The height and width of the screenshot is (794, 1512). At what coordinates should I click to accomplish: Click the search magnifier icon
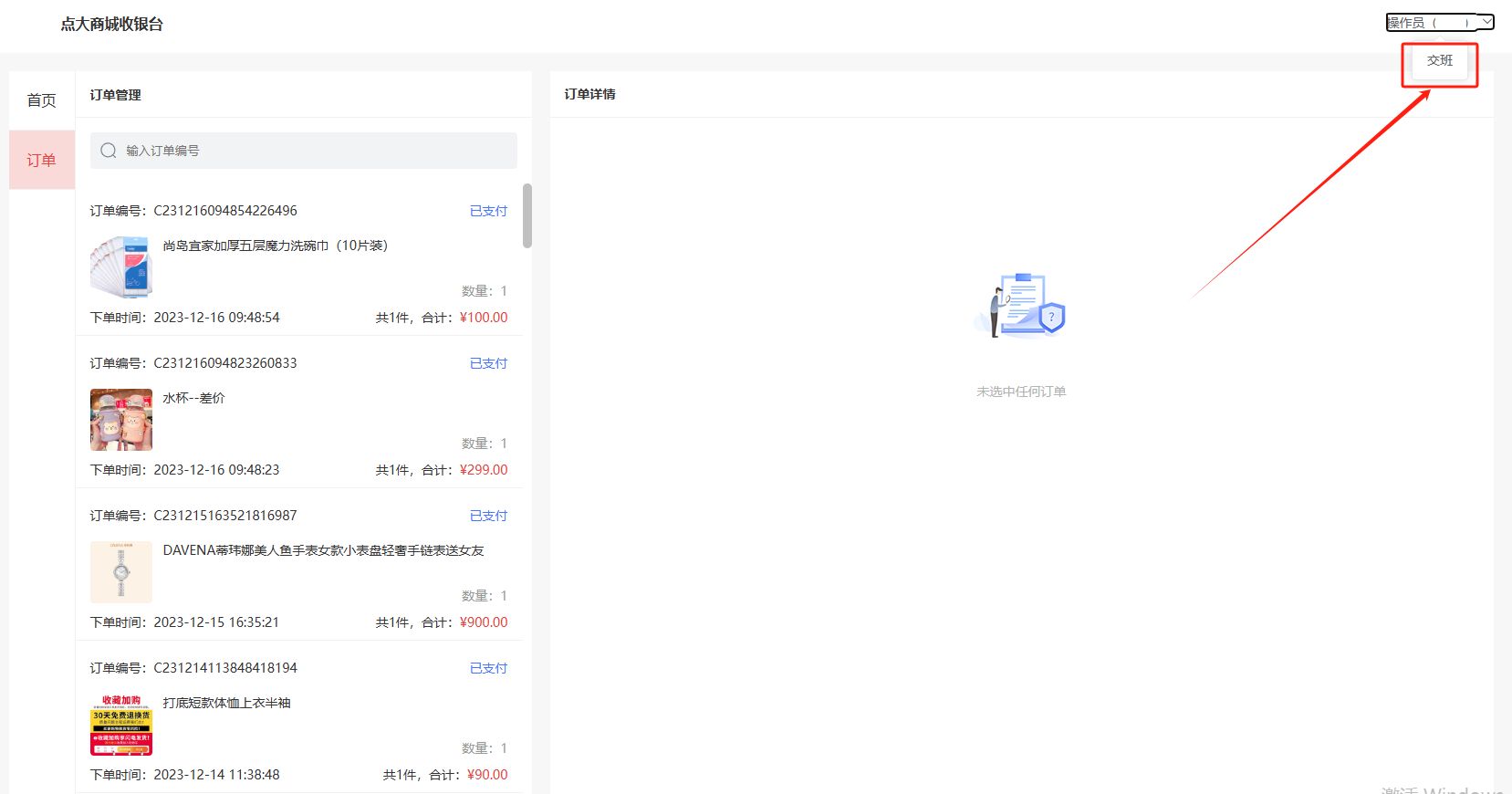[x=109, y=151]
